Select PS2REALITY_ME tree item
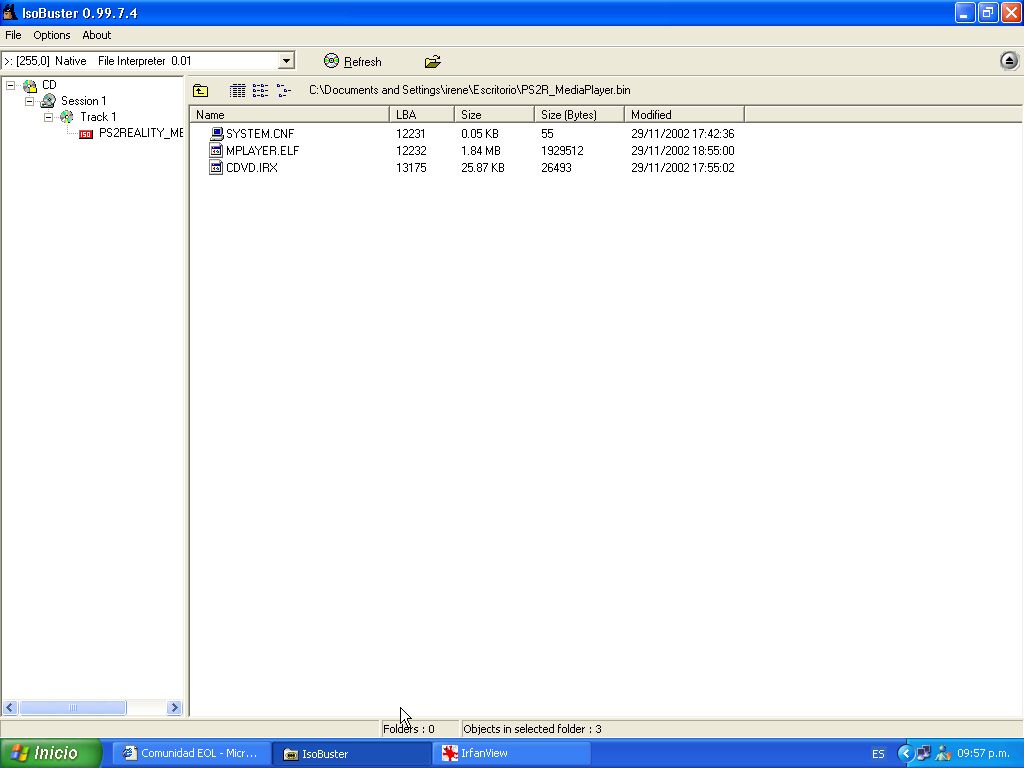This screenshot has width=1024, height=768. [x=140, y=133]
